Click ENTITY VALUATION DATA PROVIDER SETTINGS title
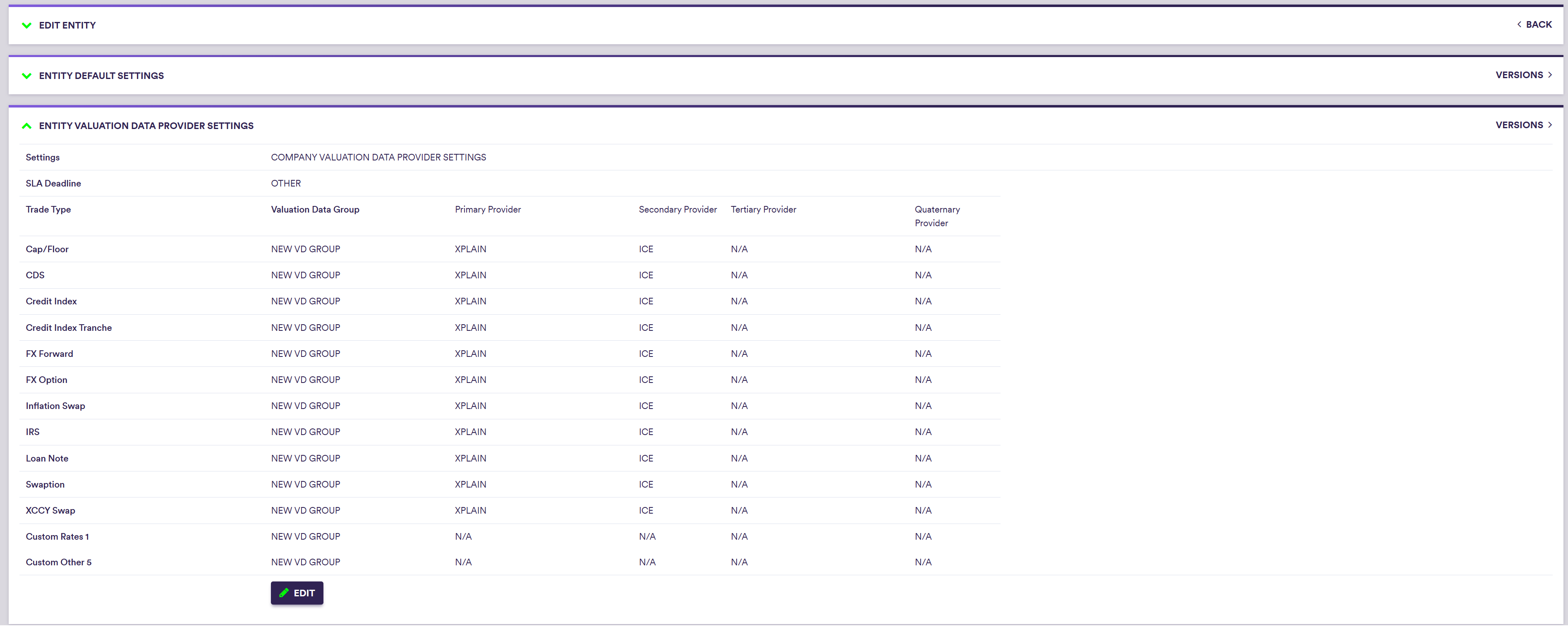The width and height of the screenshot is (1568, 629). (x=146, y=126)
